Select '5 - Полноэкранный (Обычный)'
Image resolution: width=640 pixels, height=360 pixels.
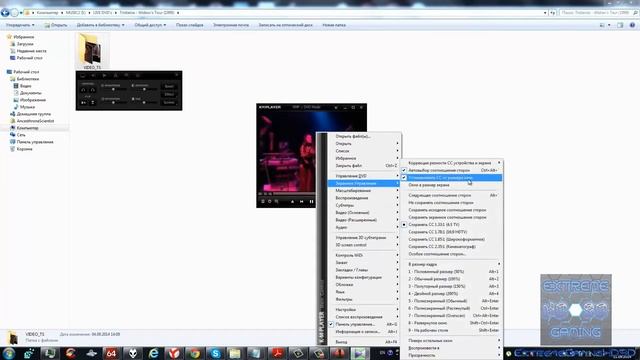coord(452,301)
